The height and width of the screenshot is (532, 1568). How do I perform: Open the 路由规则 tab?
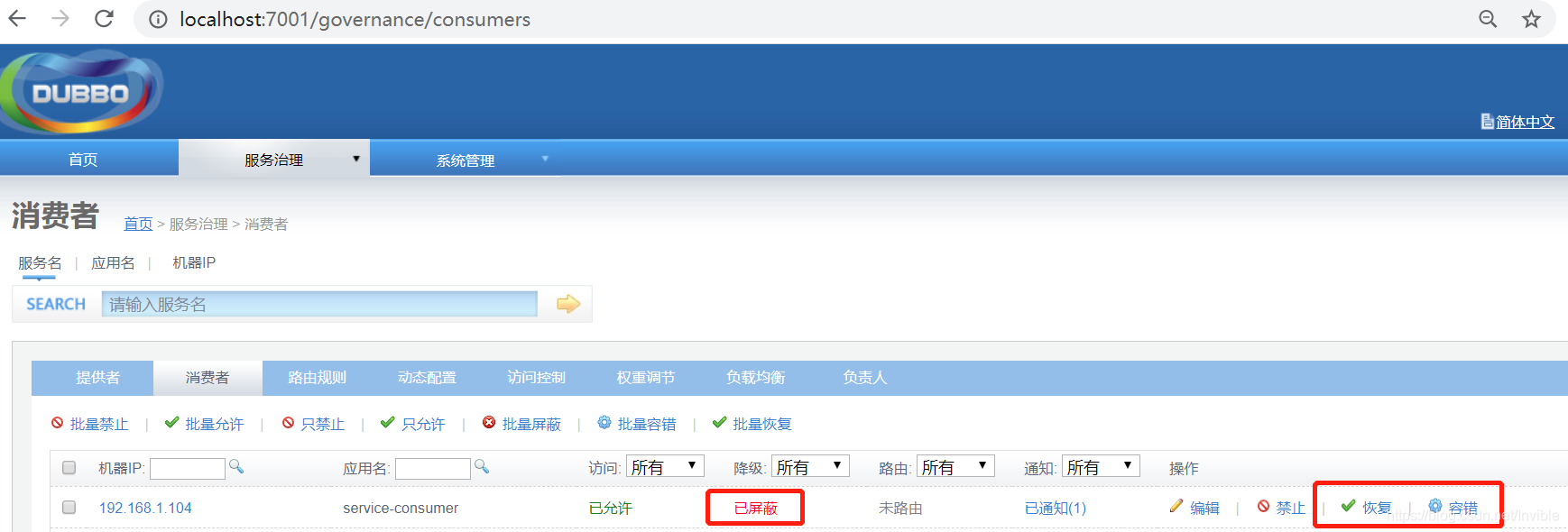tap(317, 378)
